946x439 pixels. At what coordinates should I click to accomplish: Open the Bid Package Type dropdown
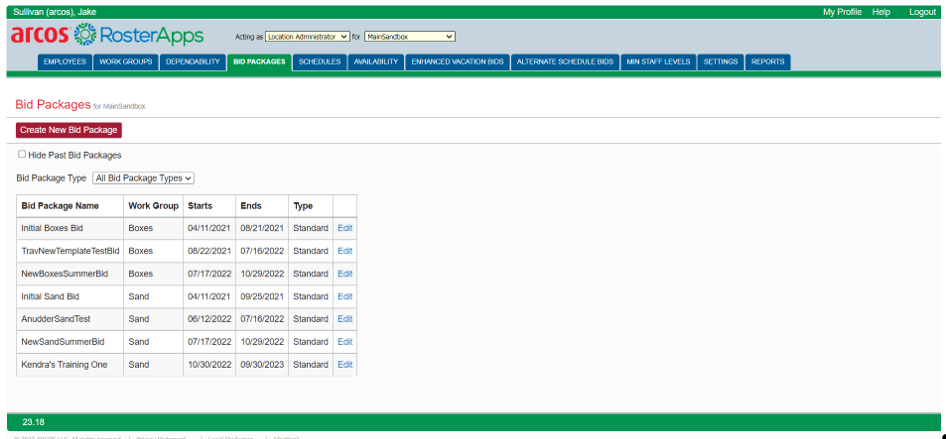click(143, 178)
